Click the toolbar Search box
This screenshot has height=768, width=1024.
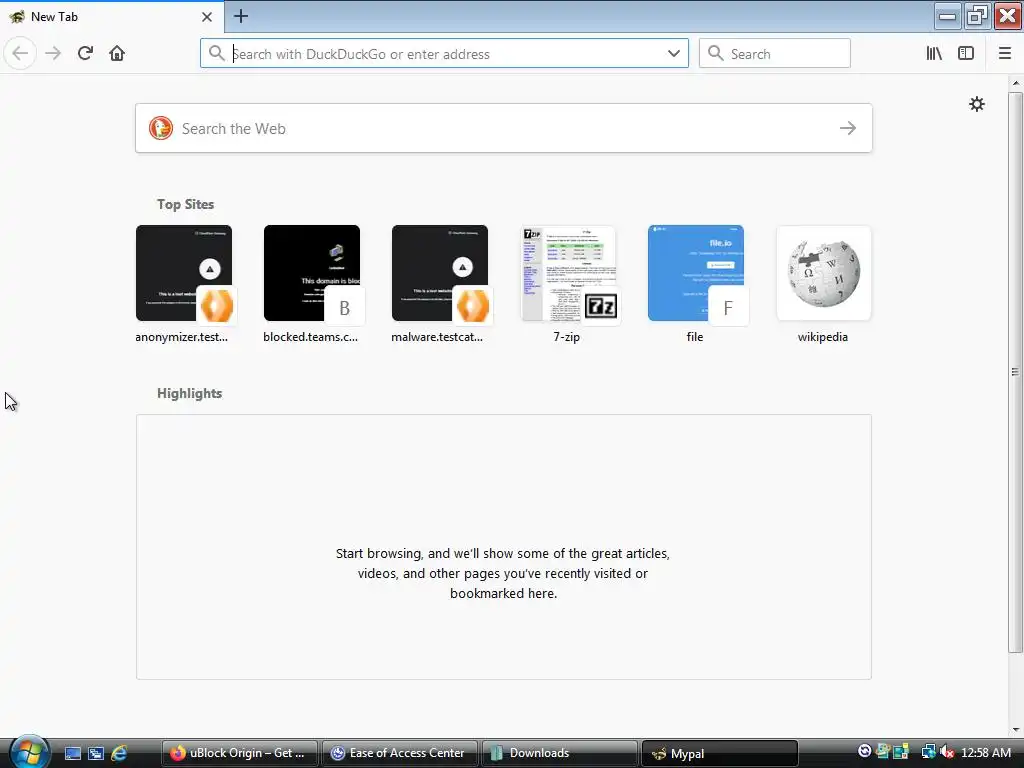tap(775, 54)
